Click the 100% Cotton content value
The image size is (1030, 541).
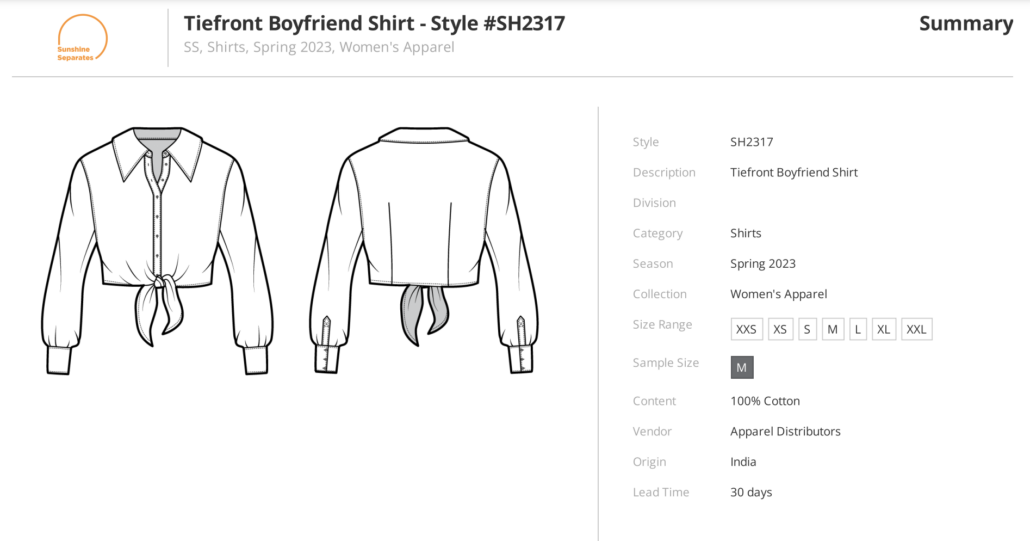765,401
